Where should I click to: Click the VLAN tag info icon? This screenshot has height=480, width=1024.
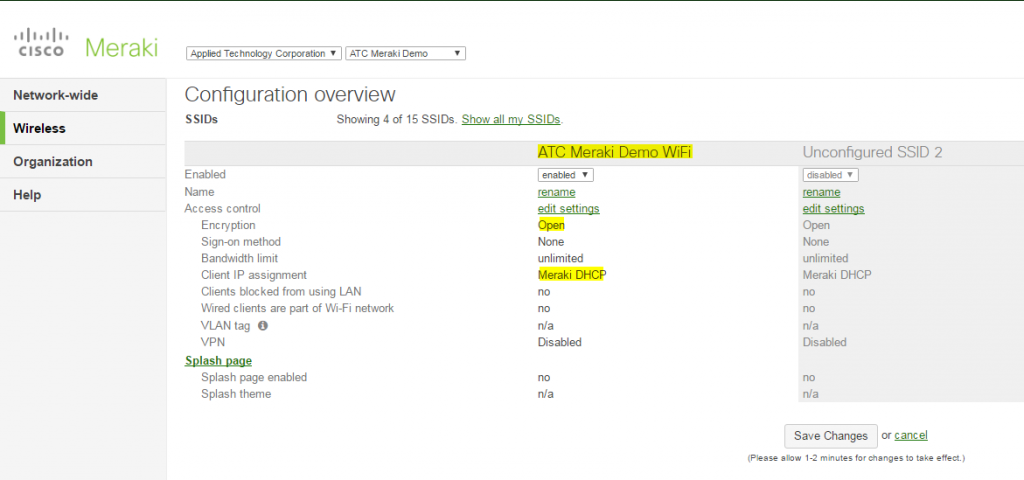point(263,325)
